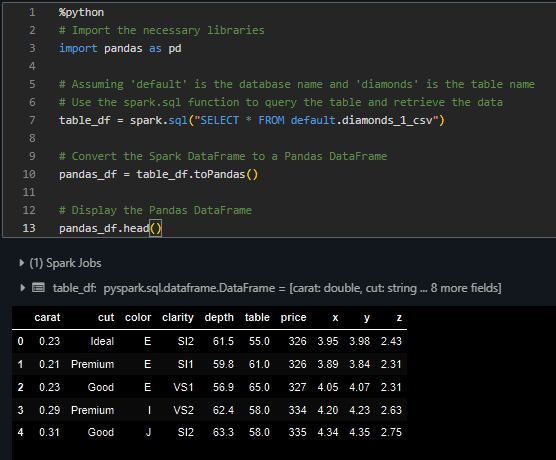This screenshot has height=460, width=556.
Task: Click line number 10 in gutter
Action: click(29, 174)
